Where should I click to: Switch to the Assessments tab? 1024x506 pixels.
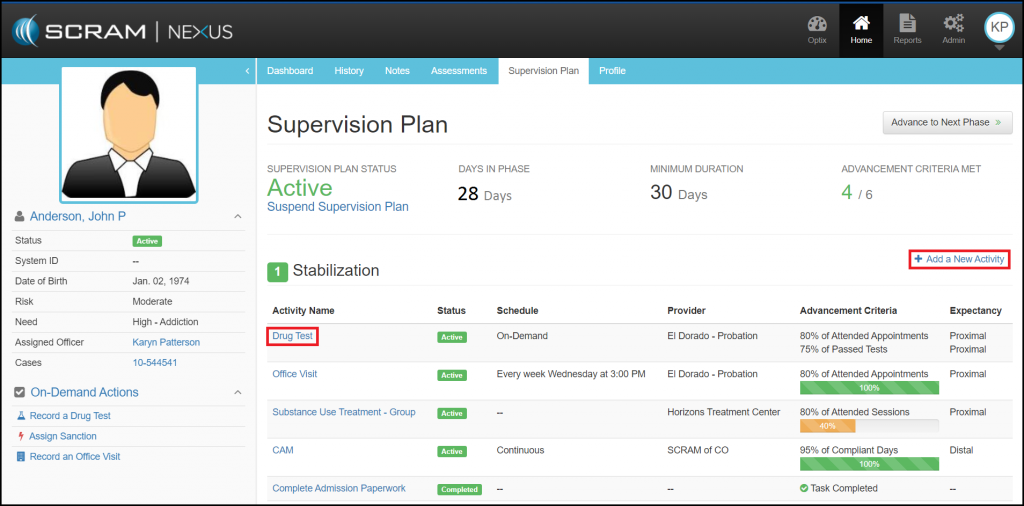coord(459,71)
